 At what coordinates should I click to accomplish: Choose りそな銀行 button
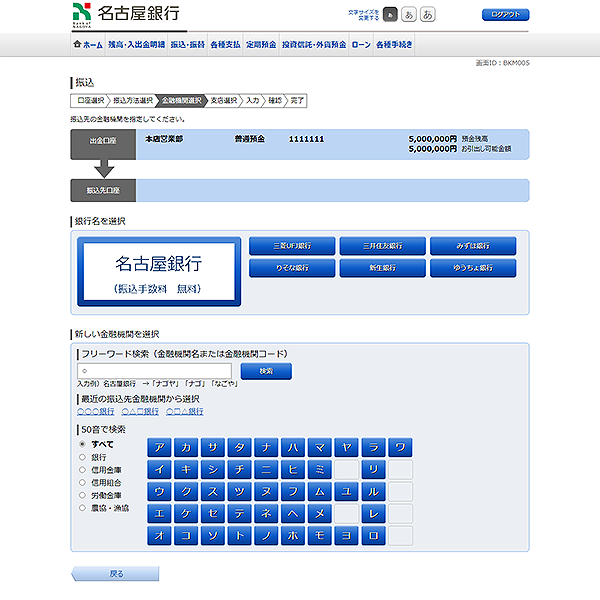[292, 268]
